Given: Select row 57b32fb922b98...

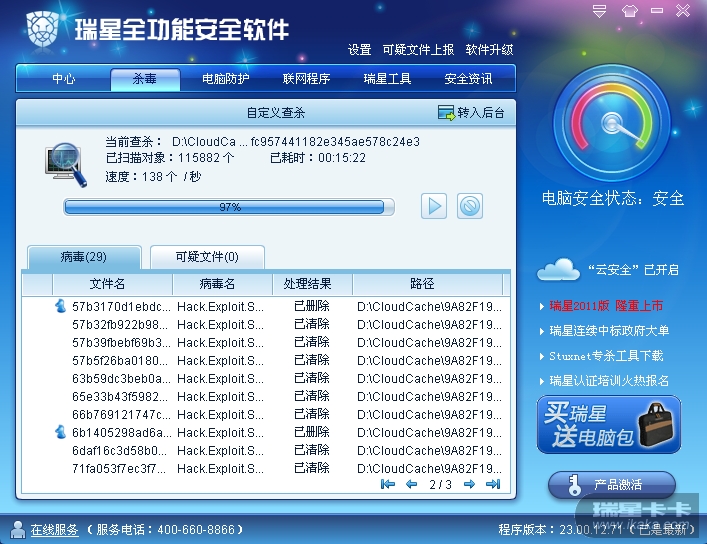Looking at the screenshot, I should tap(266, 324).
